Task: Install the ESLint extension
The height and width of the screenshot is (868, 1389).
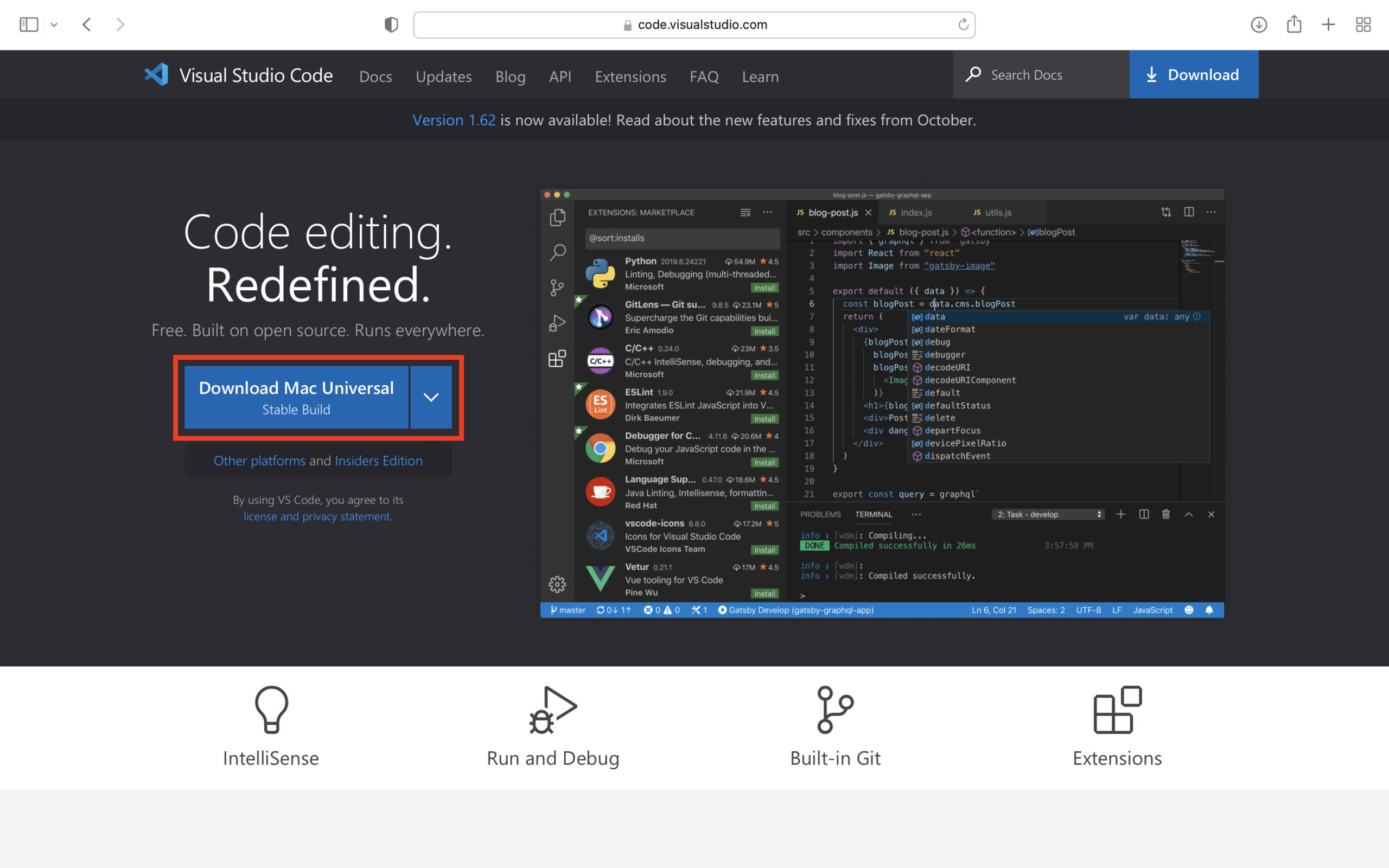Action: pyautogui.click(x=764, y=418)
